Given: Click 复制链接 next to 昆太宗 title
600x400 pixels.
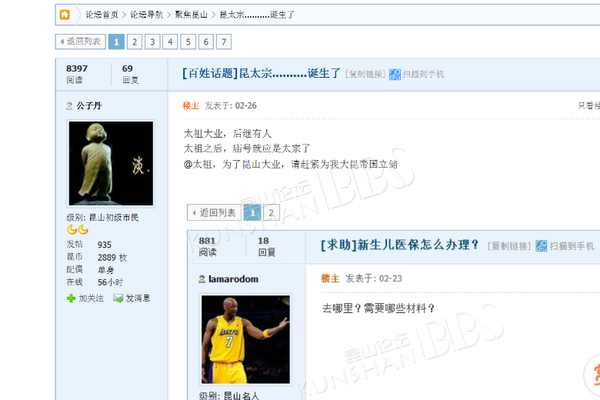Looking at the screenshot, I should pyautogui.click(x=365, y=74).
